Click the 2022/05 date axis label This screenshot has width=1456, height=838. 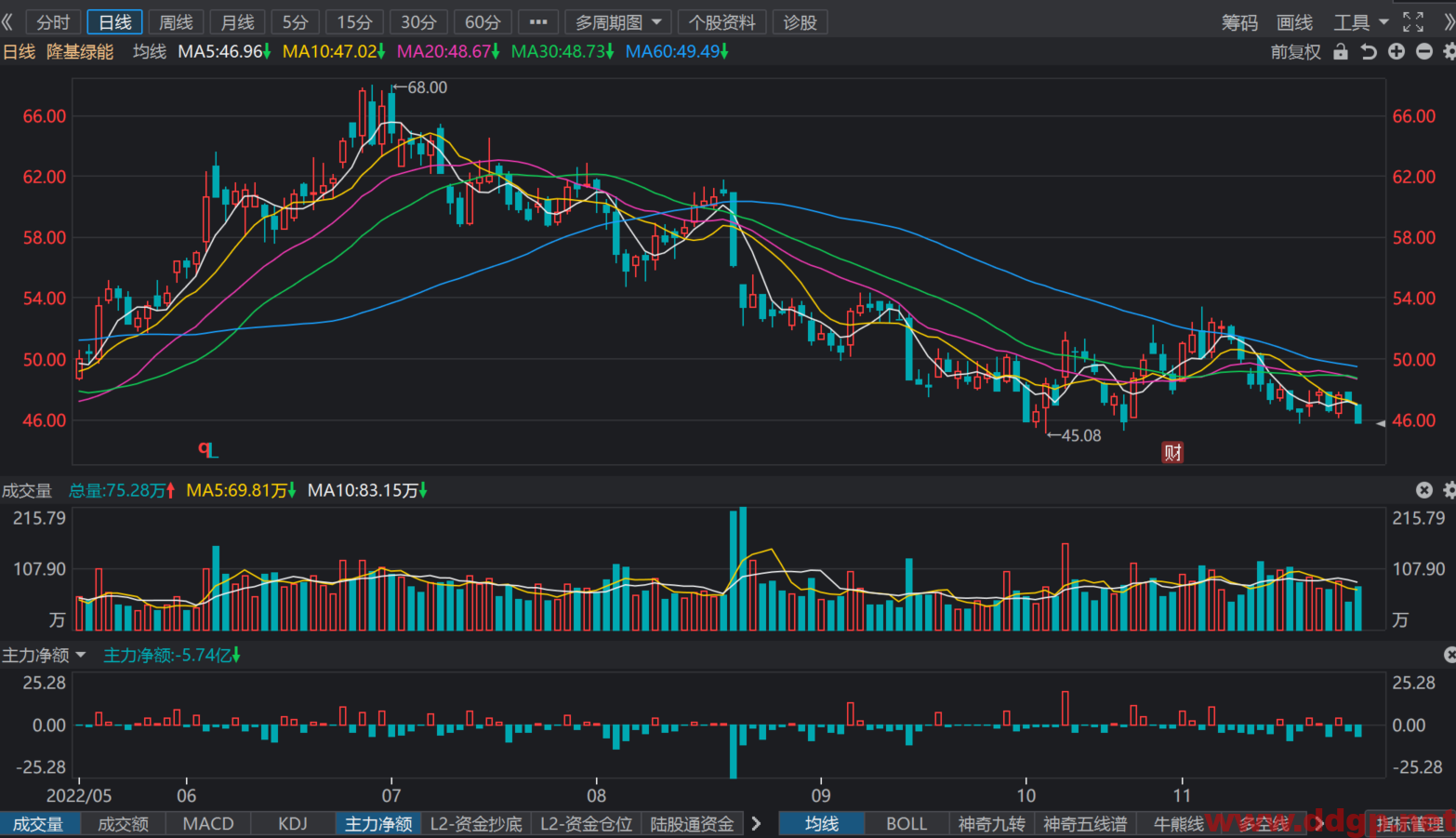point(79,795)
